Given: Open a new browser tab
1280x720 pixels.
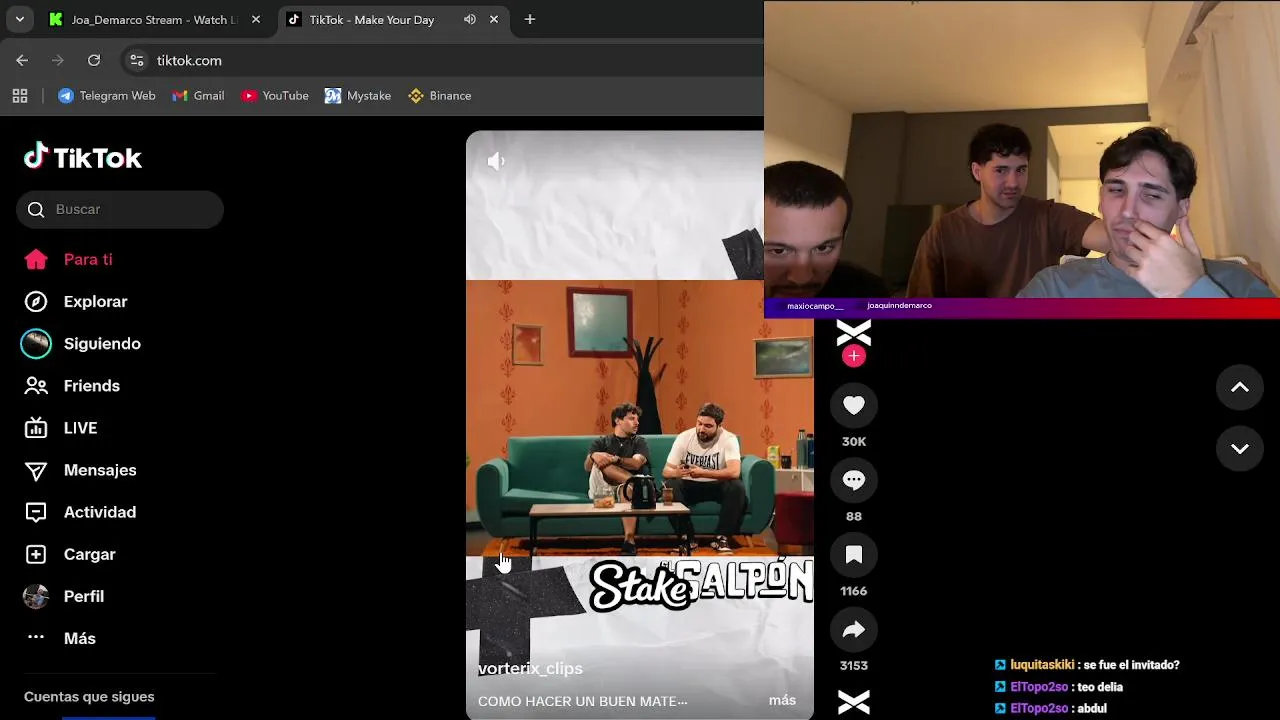Looking at the screenshot, I should point(530,19).
